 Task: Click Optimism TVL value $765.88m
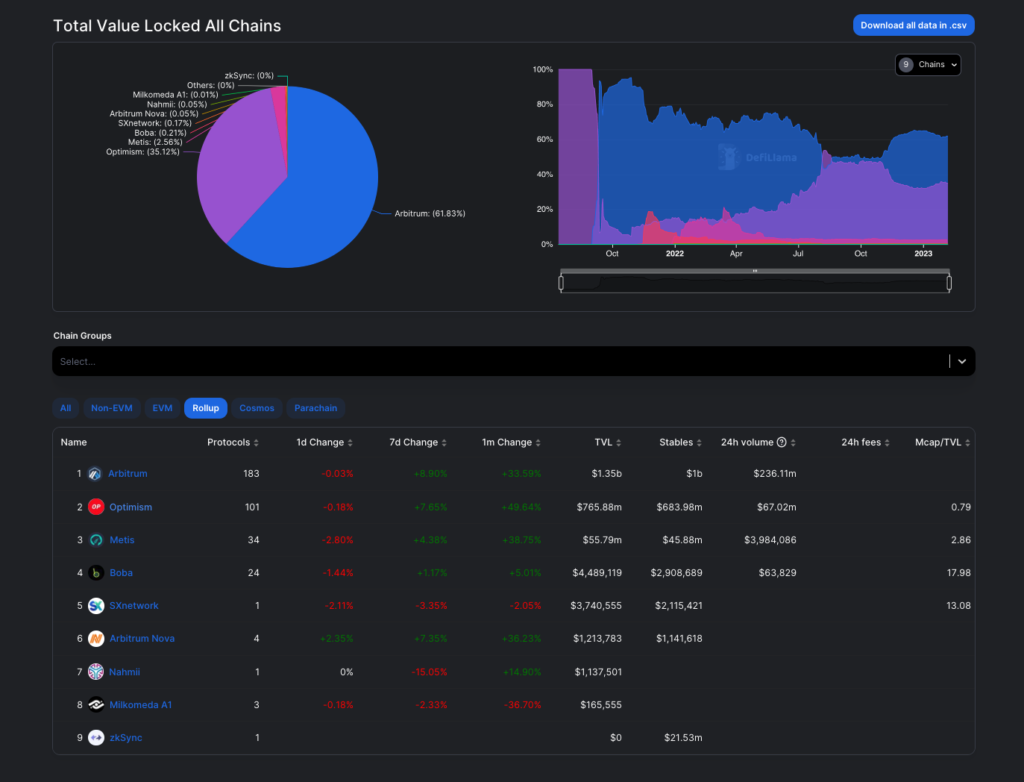(600, 507)
